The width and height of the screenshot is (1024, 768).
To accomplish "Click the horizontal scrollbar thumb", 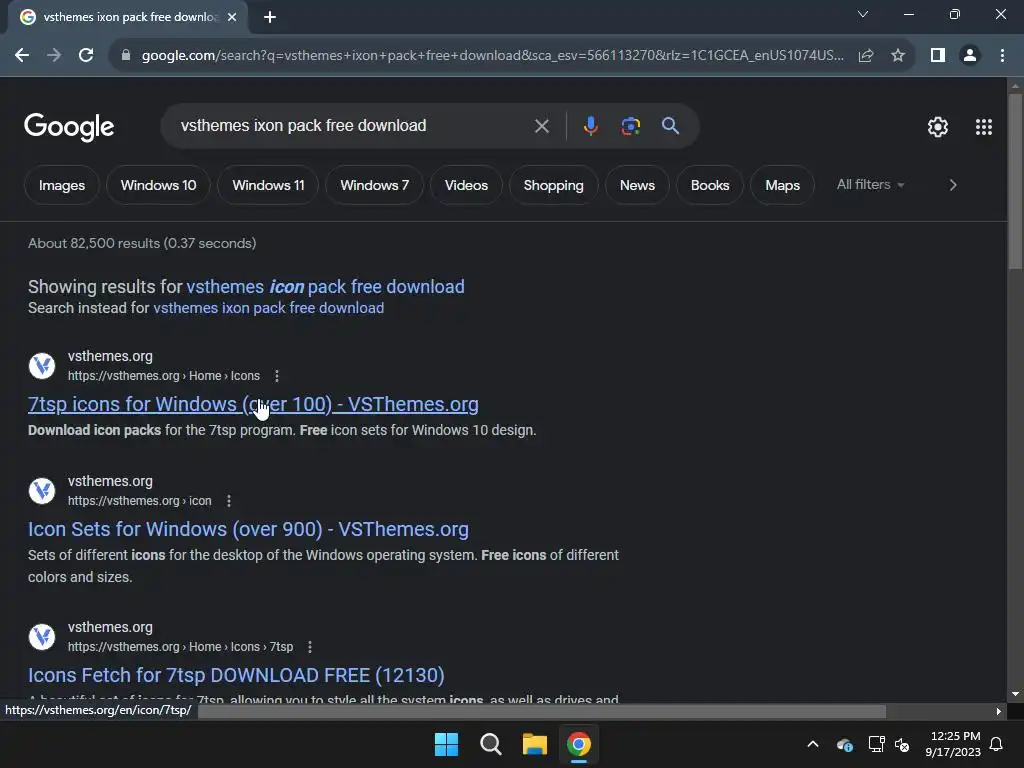I will (x=542, y=711).
